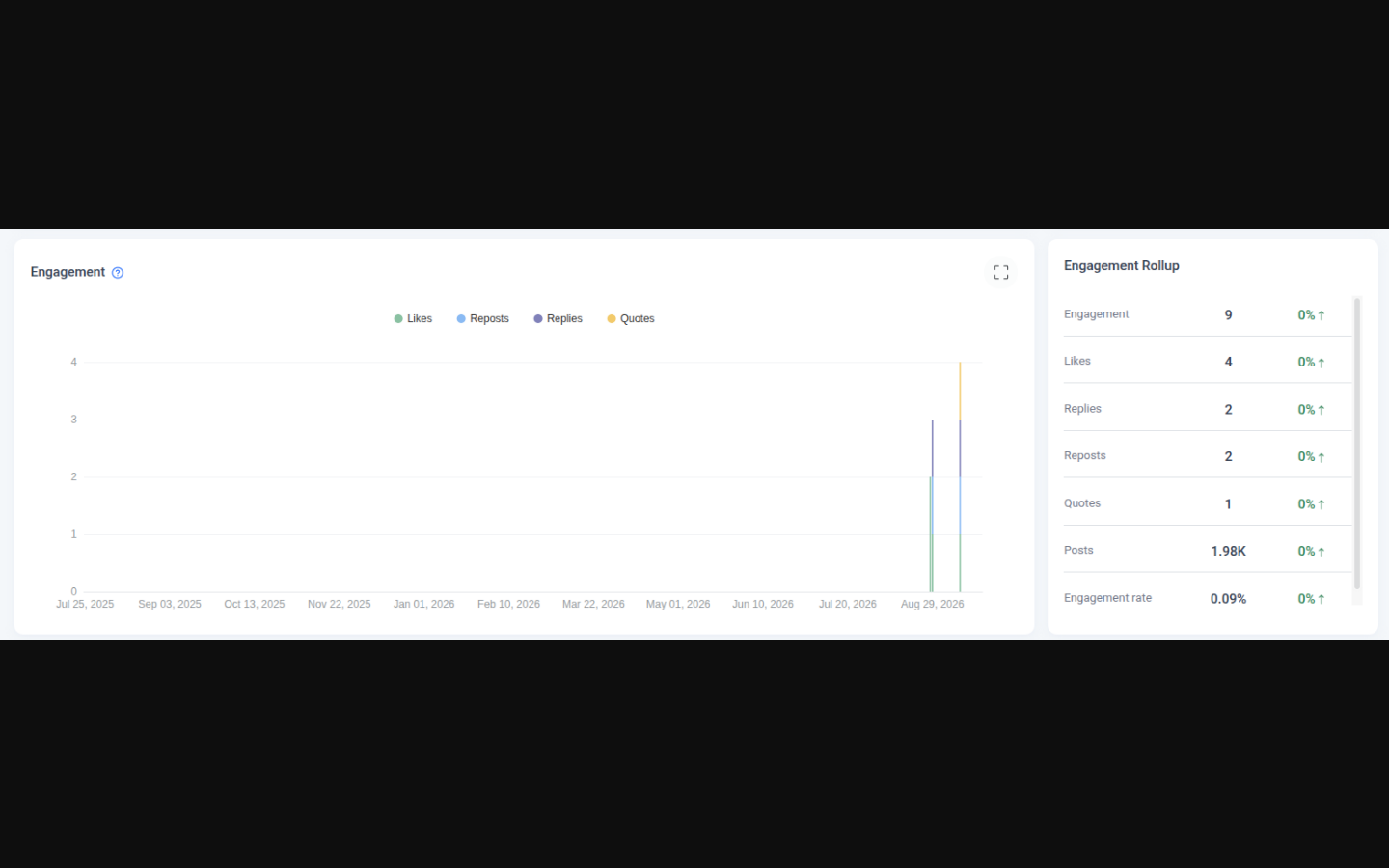This screenshot has width=1389, height=868.
Task: Click the May 01, 2026 axis label
Action: 678,605
